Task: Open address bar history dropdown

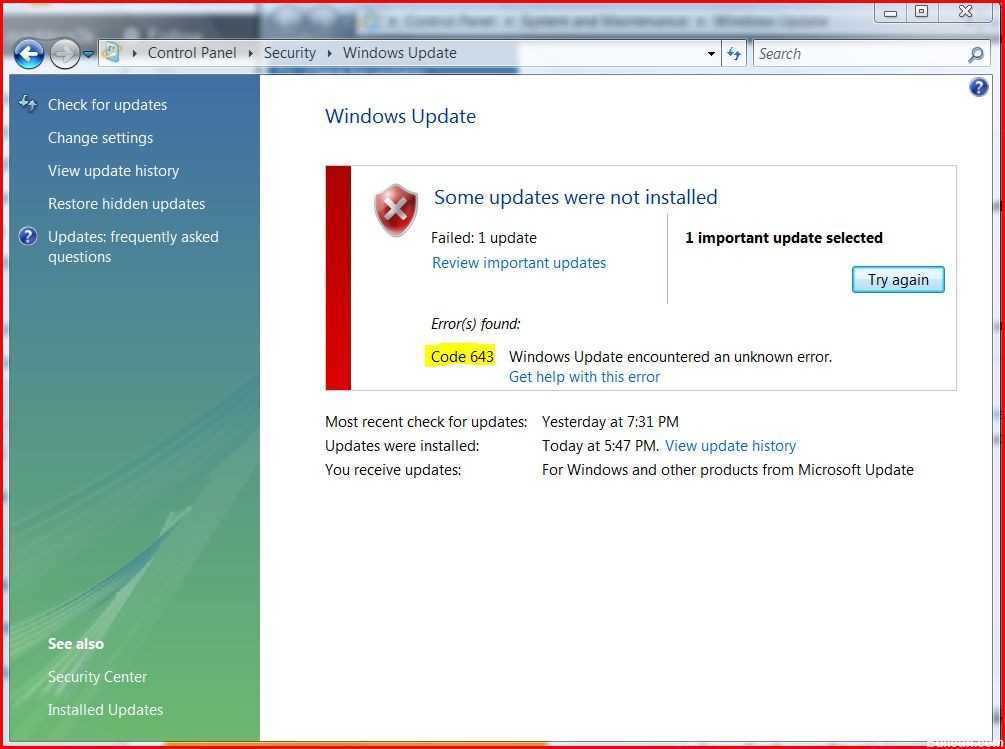Action: 711,54
